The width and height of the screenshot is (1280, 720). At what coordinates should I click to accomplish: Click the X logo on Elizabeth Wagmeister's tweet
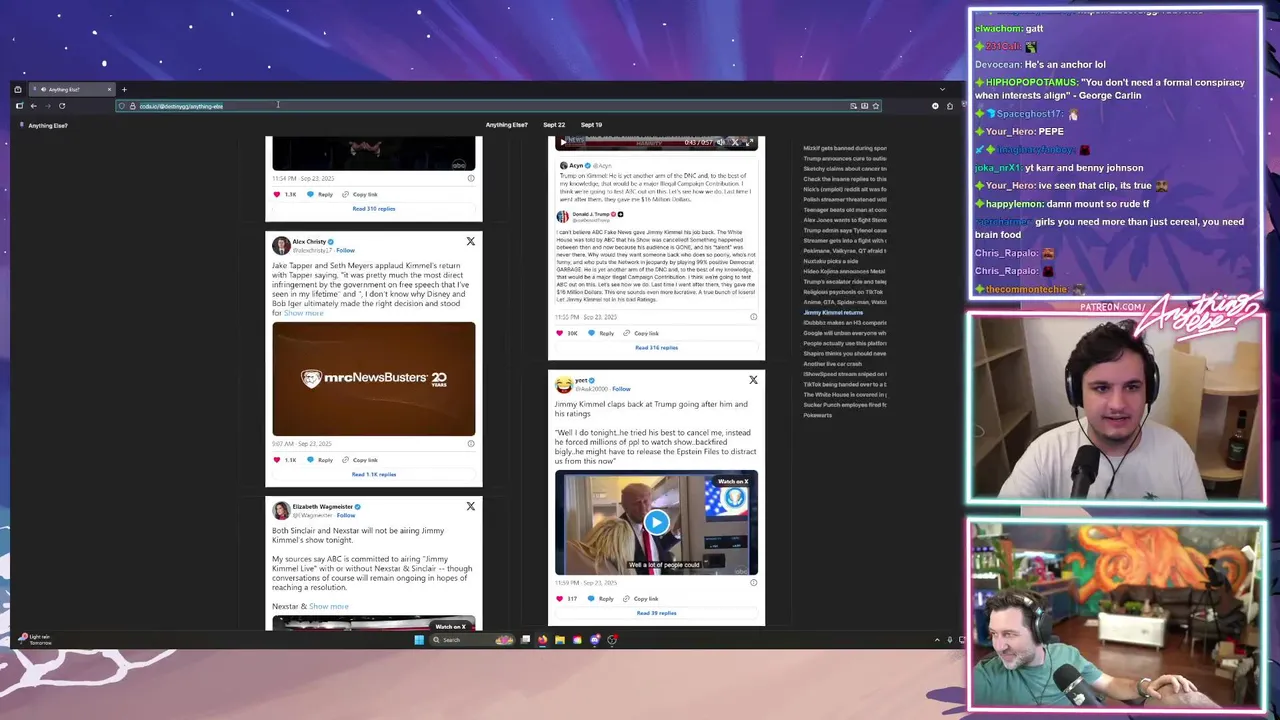pyautogui.click(x=471, y=506)
